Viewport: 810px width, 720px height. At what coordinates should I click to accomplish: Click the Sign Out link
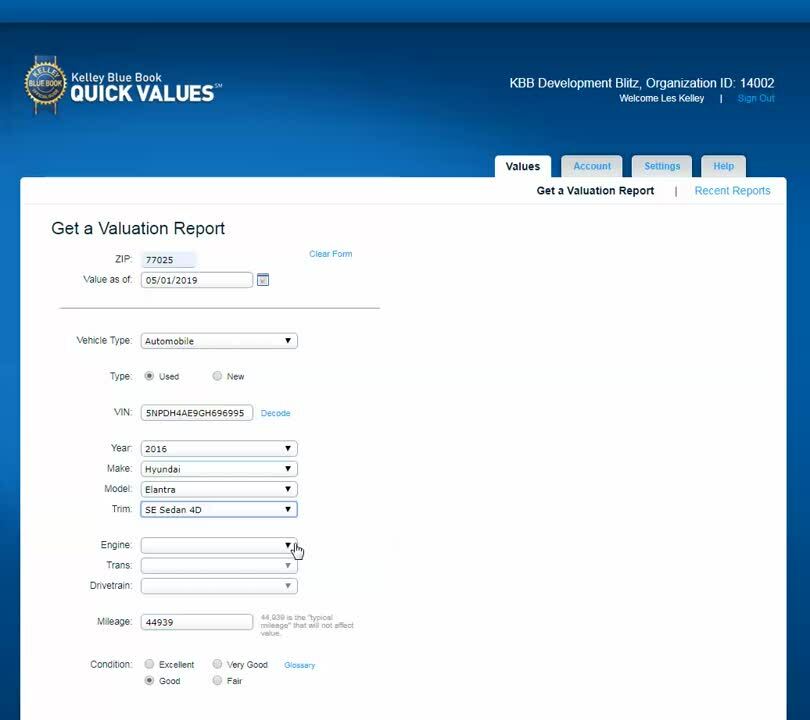(x=756, y=98)
